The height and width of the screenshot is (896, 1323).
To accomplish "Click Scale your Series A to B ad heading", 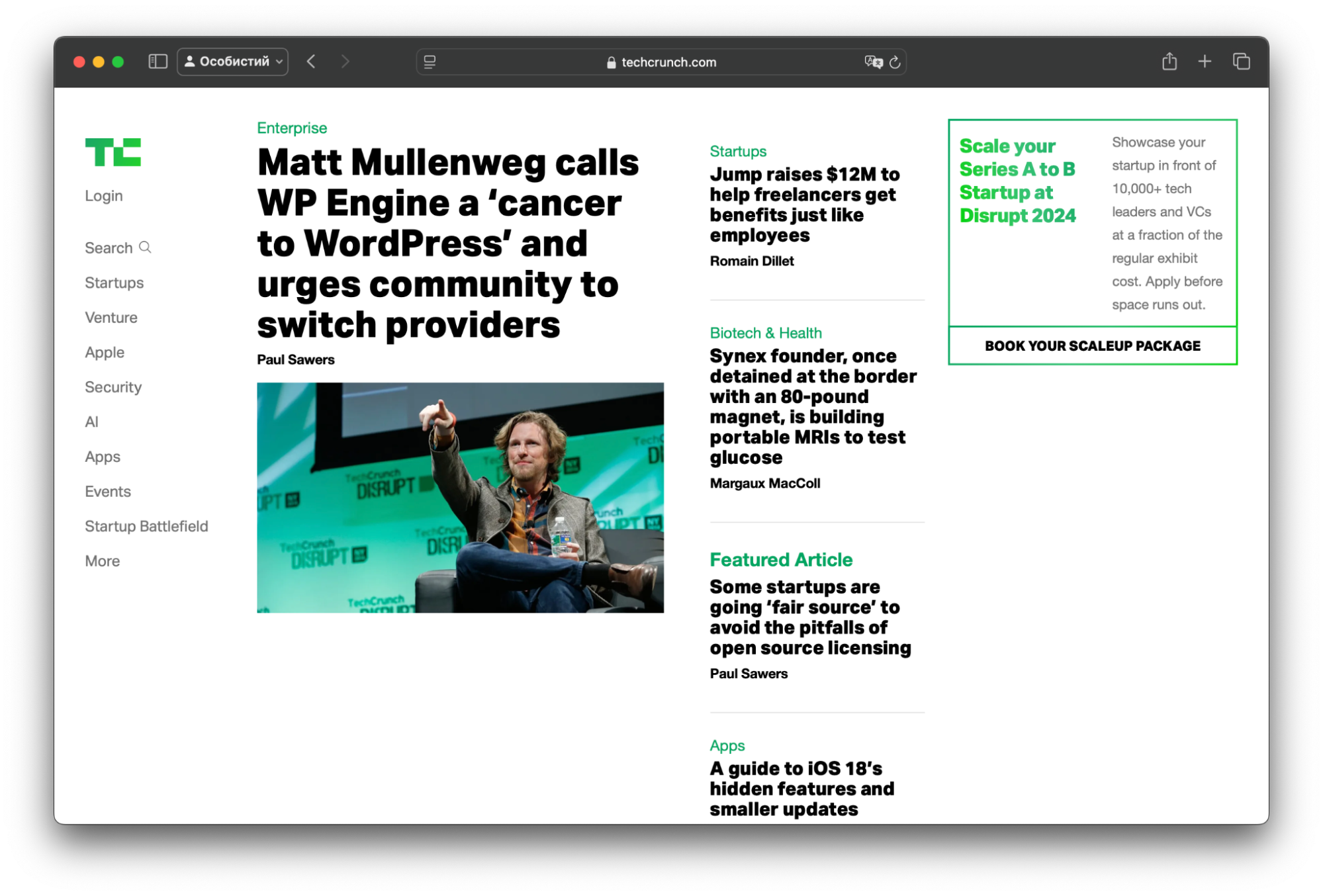I will tap(1018, 181).
